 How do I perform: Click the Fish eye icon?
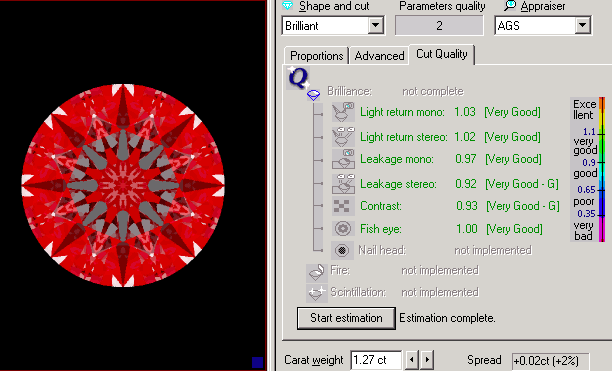tap(343, 228)
